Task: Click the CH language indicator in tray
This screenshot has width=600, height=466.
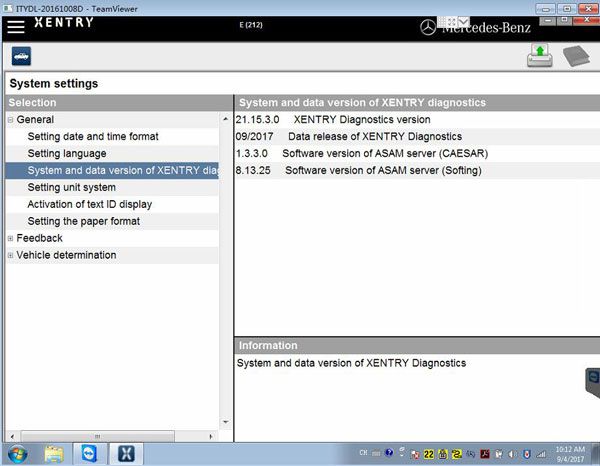Action: [x=363, y=453]
